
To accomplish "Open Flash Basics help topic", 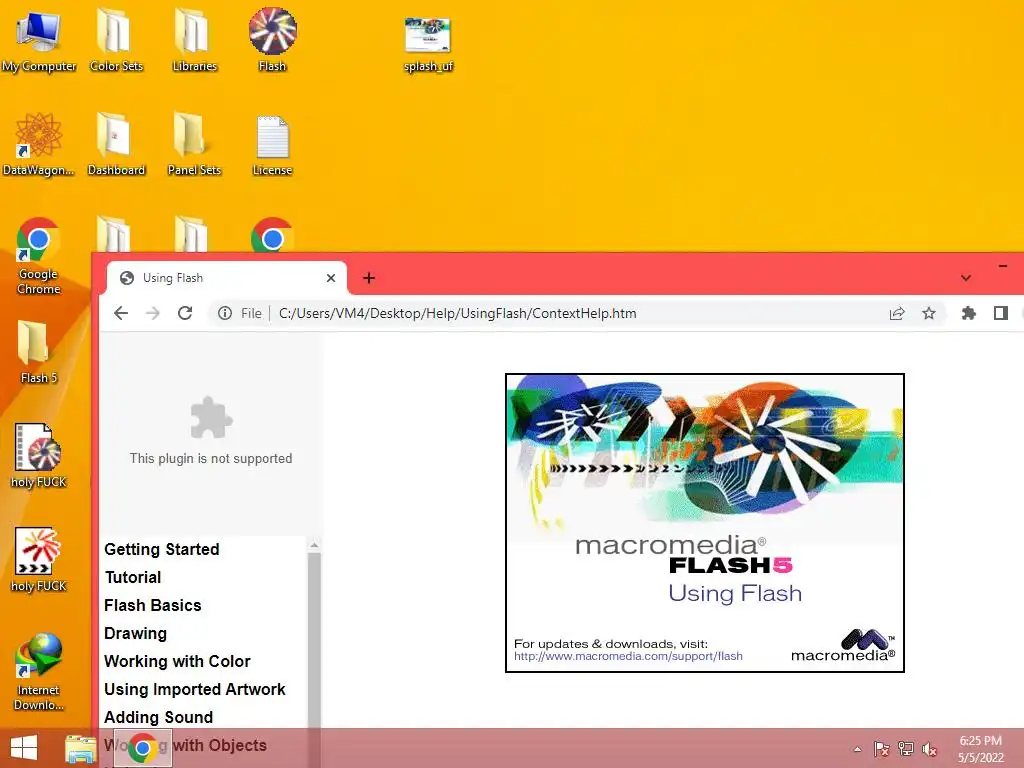I will click(x=153, y=605).
